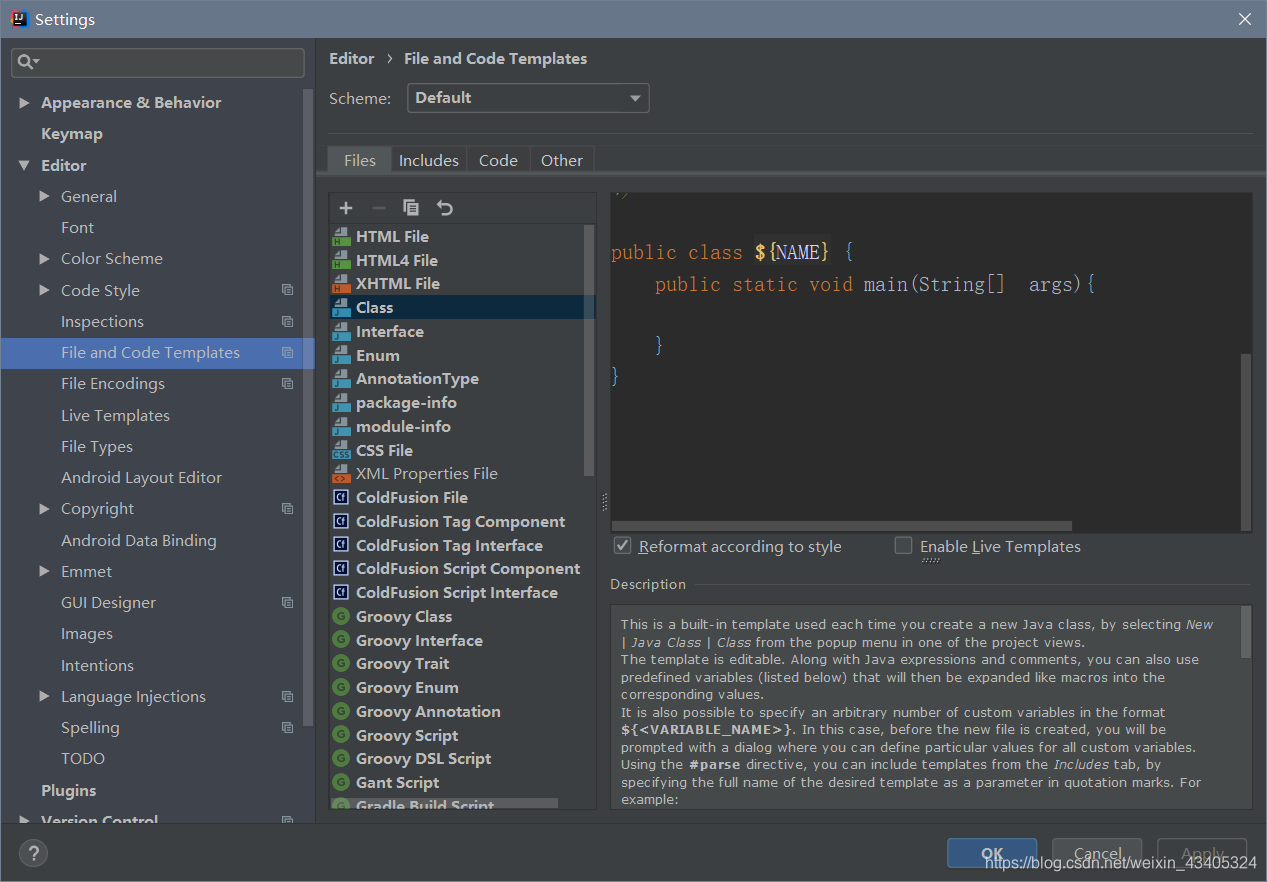Click the project-level icon beside Inspections
Screen dimensions: 1267x882
(288, 322)
